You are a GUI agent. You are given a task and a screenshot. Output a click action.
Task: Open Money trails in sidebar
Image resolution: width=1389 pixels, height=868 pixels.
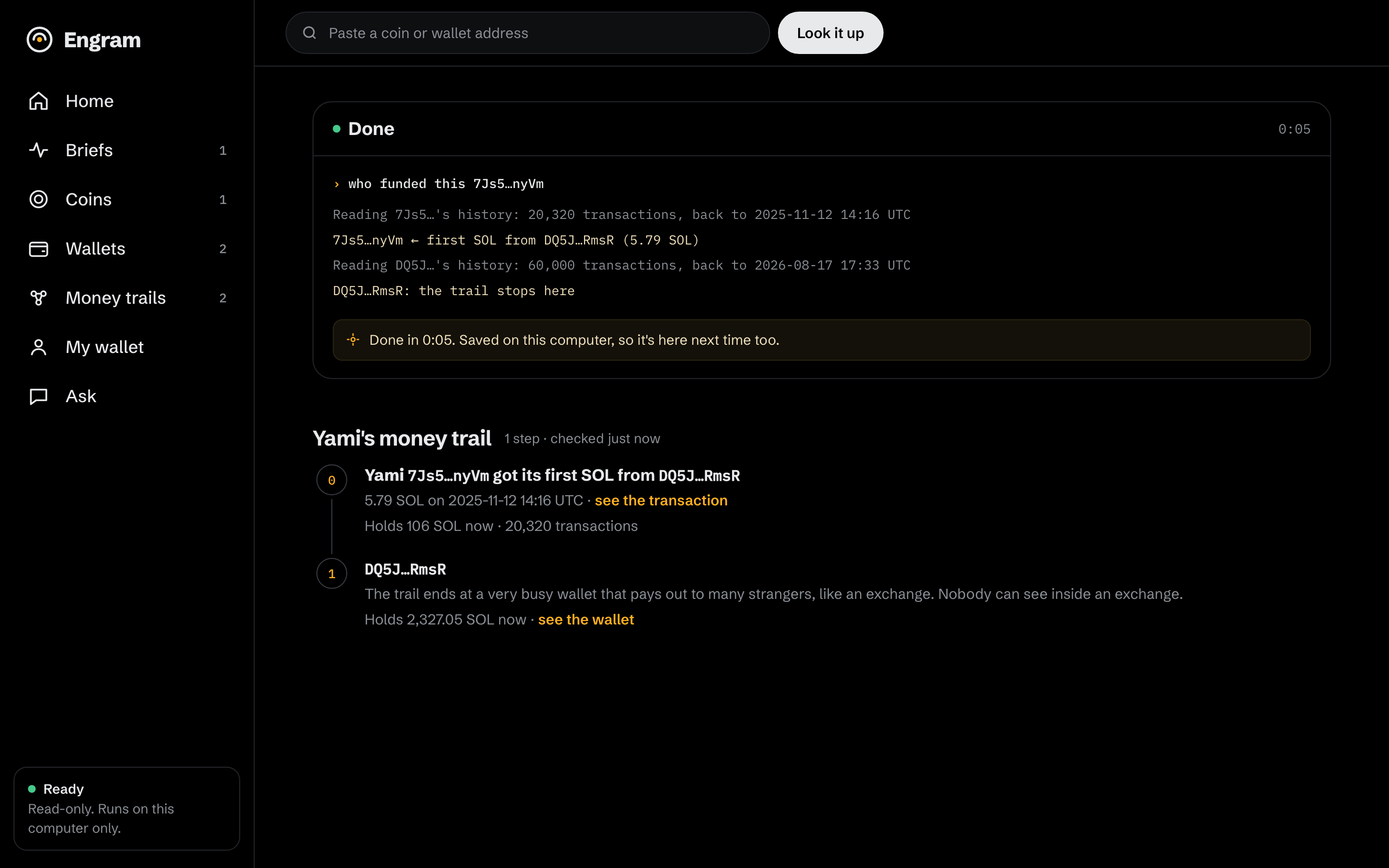[126, 298]
